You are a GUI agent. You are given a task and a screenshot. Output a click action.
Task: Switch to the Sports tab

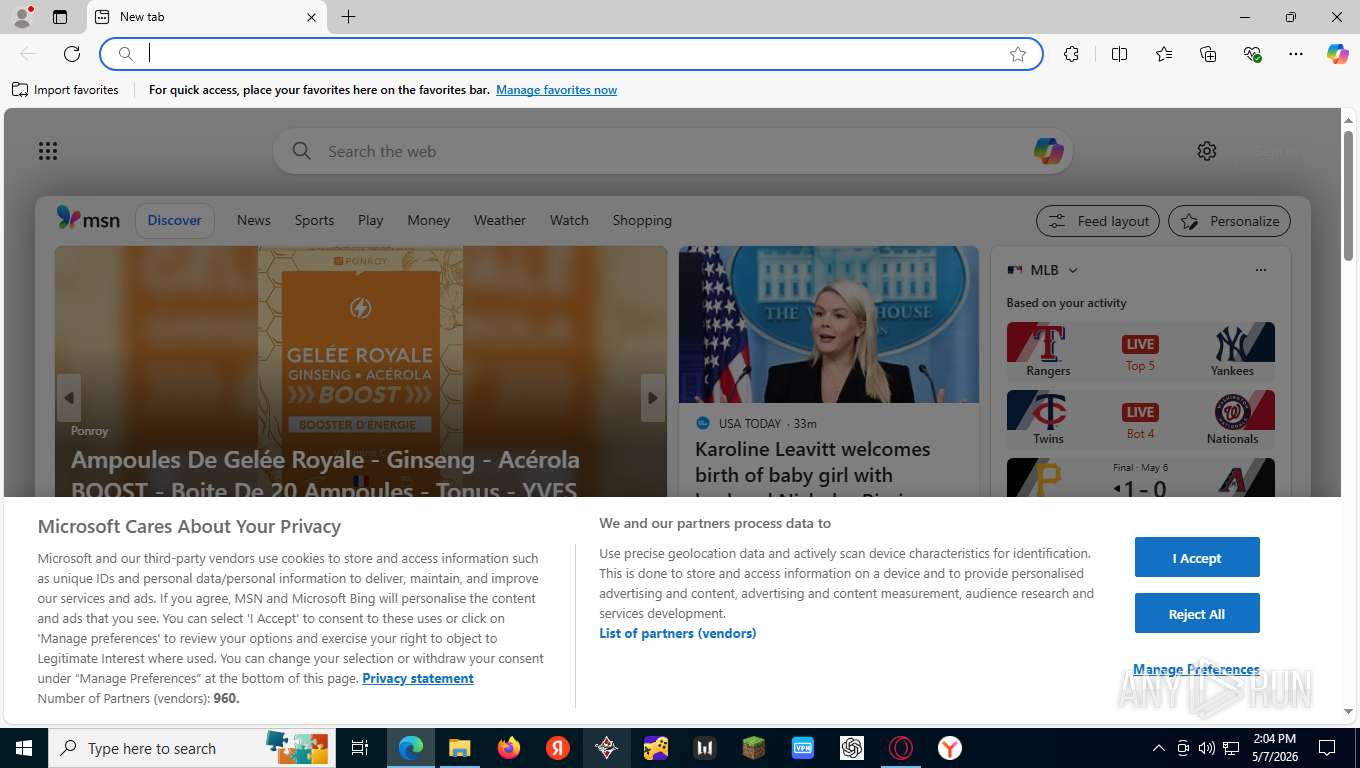[x=314, y=220]
